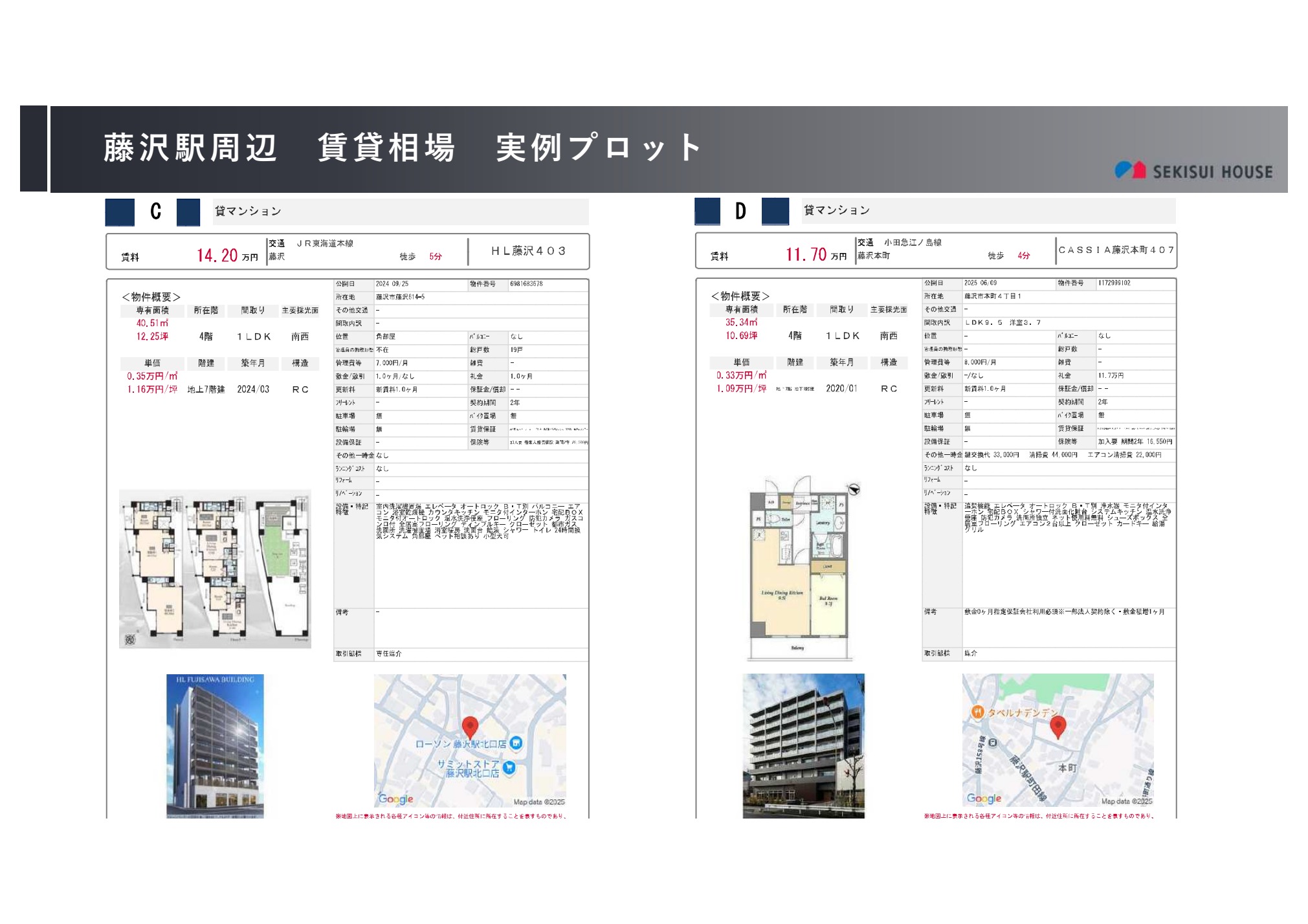Select the management fee 8,000円/月

coord(980,362)
